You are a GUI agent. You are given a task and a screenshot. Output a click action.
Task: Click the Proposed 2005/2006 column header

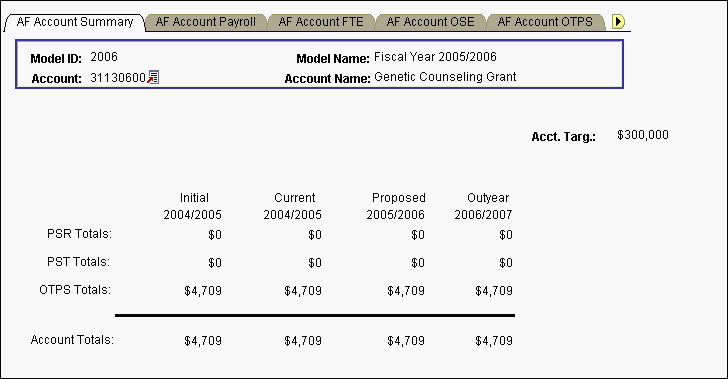pos(396,206)
